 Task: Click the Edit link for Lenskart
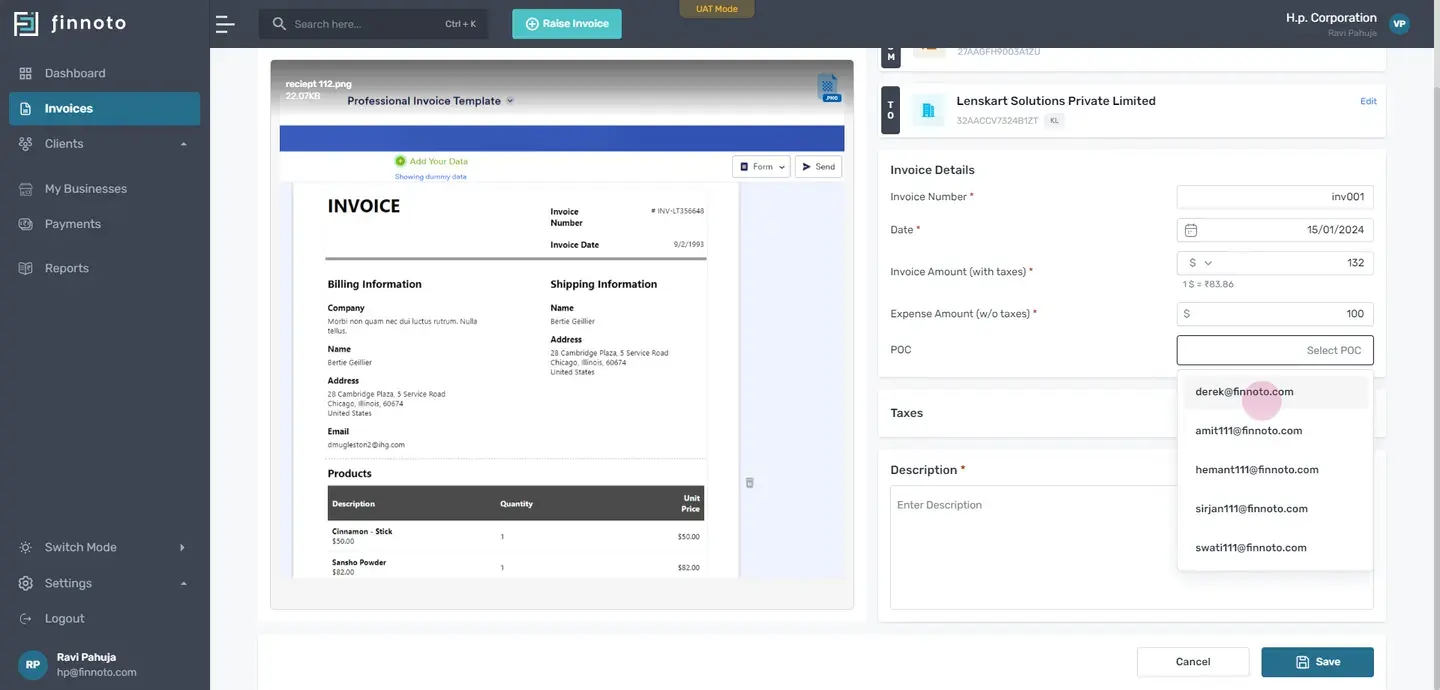tap(1368, 101)
